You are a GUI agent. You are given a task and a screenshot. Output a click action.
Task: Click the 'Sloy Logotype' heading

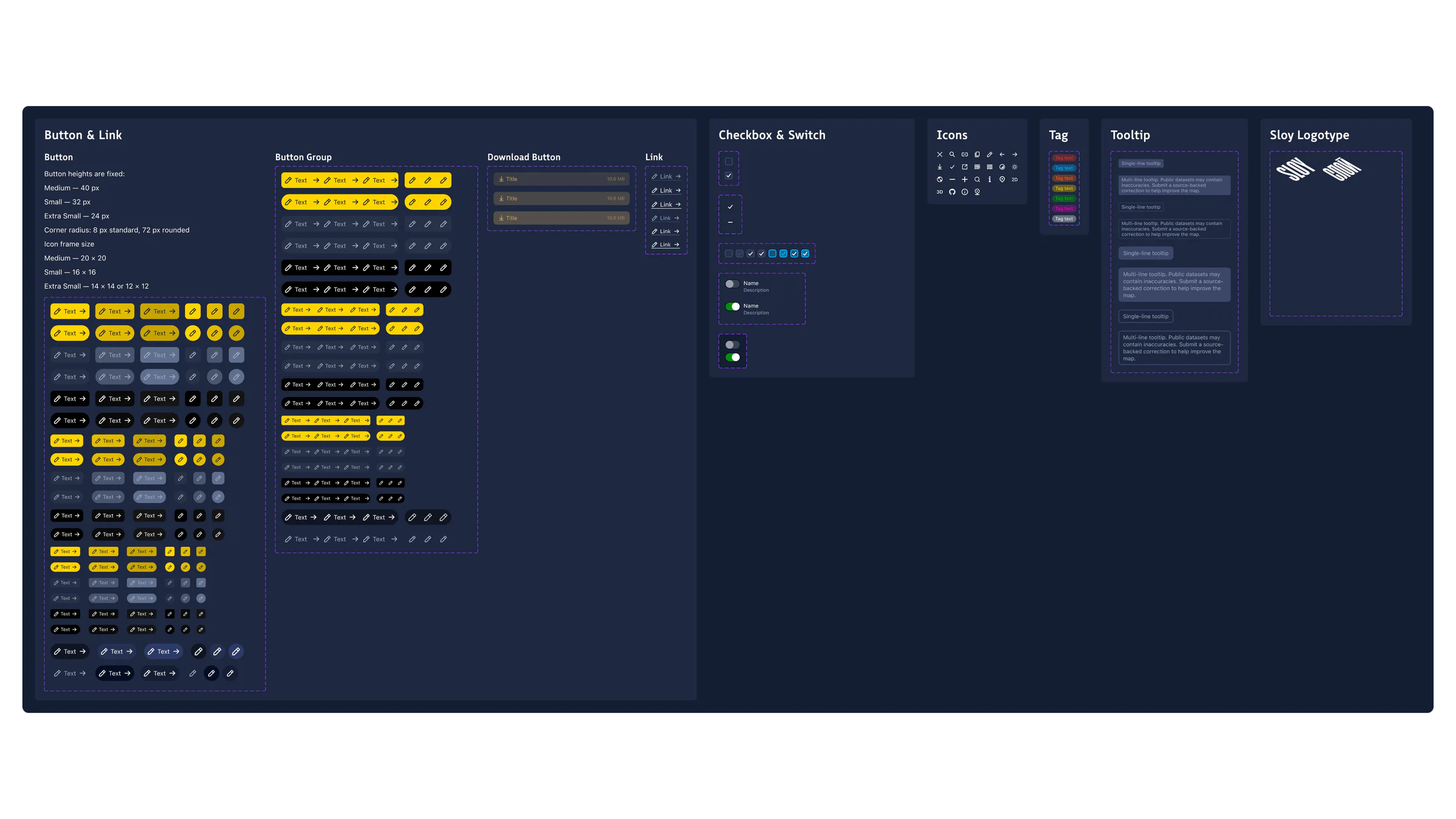point(1309,135)
